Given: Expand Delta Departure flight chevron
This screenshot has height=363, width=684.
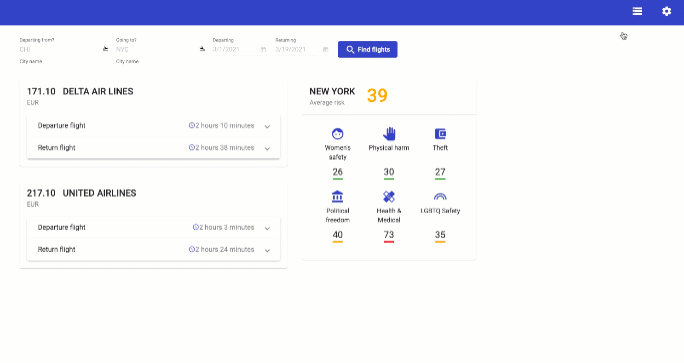Looking at the screenshot, I should coord(267,127).
